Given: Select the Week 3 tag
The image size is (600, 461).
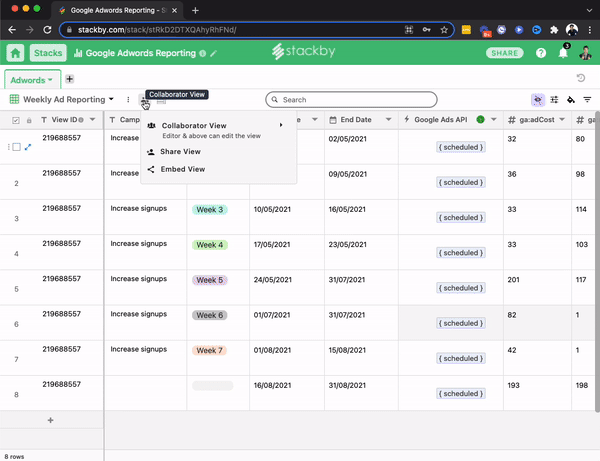Looking at the screenshot, I should pyautogui.click(x=210, y=210).
